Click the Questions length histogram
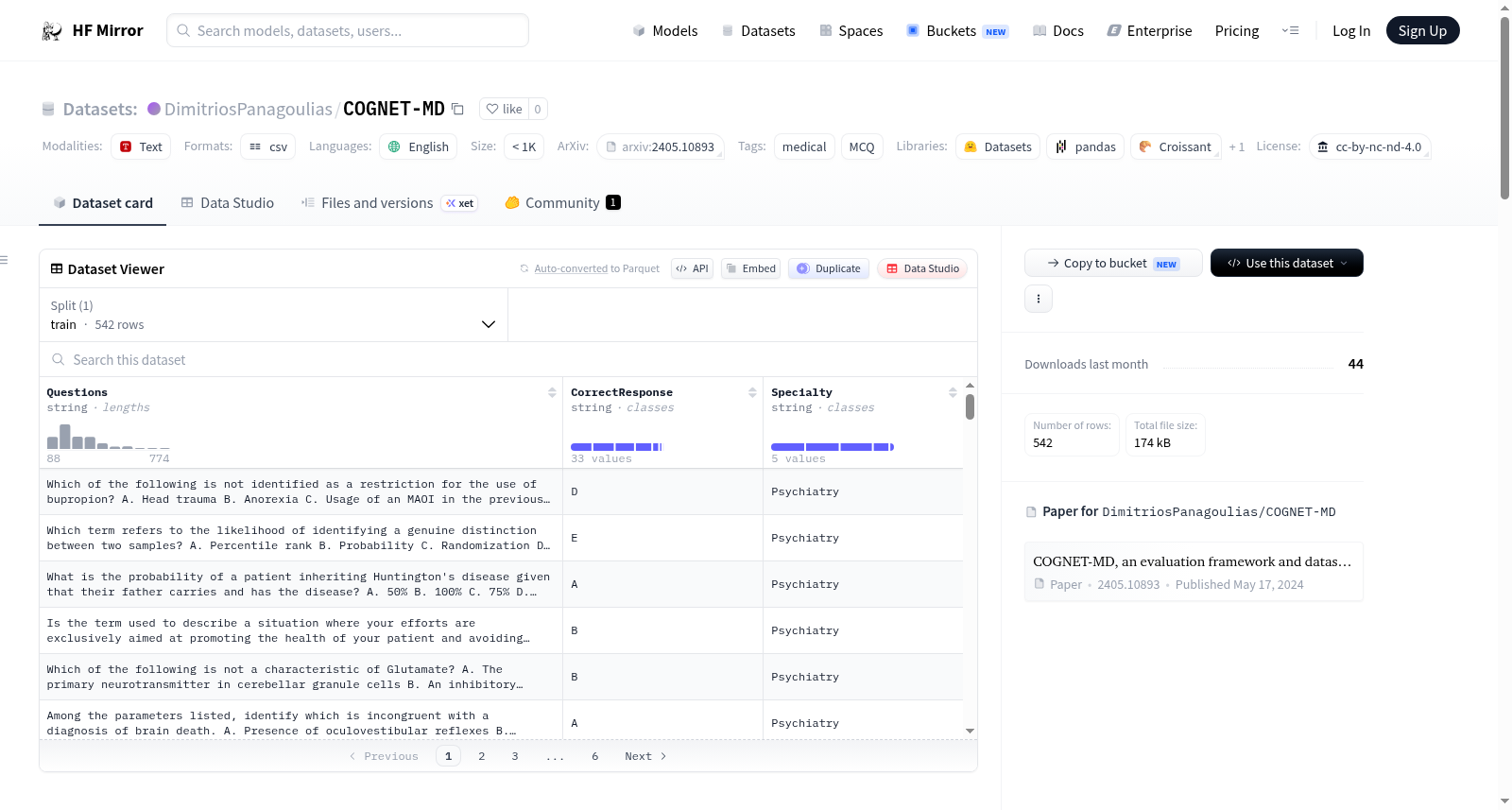This screenshot has height=810, width=1512. click(109, 437)
